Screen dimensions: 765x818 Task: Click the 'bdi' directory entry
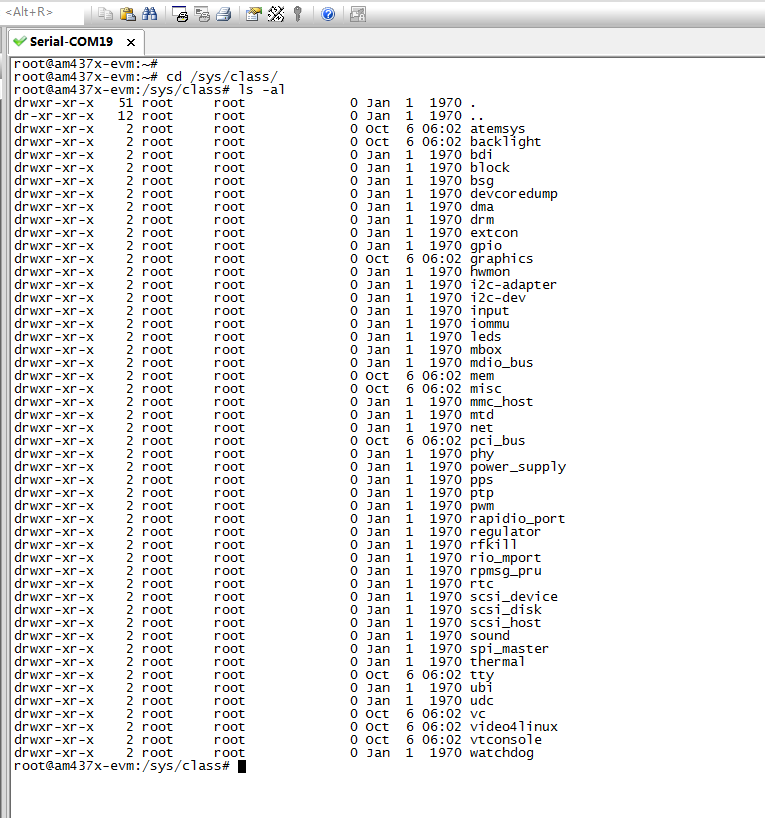481,155
